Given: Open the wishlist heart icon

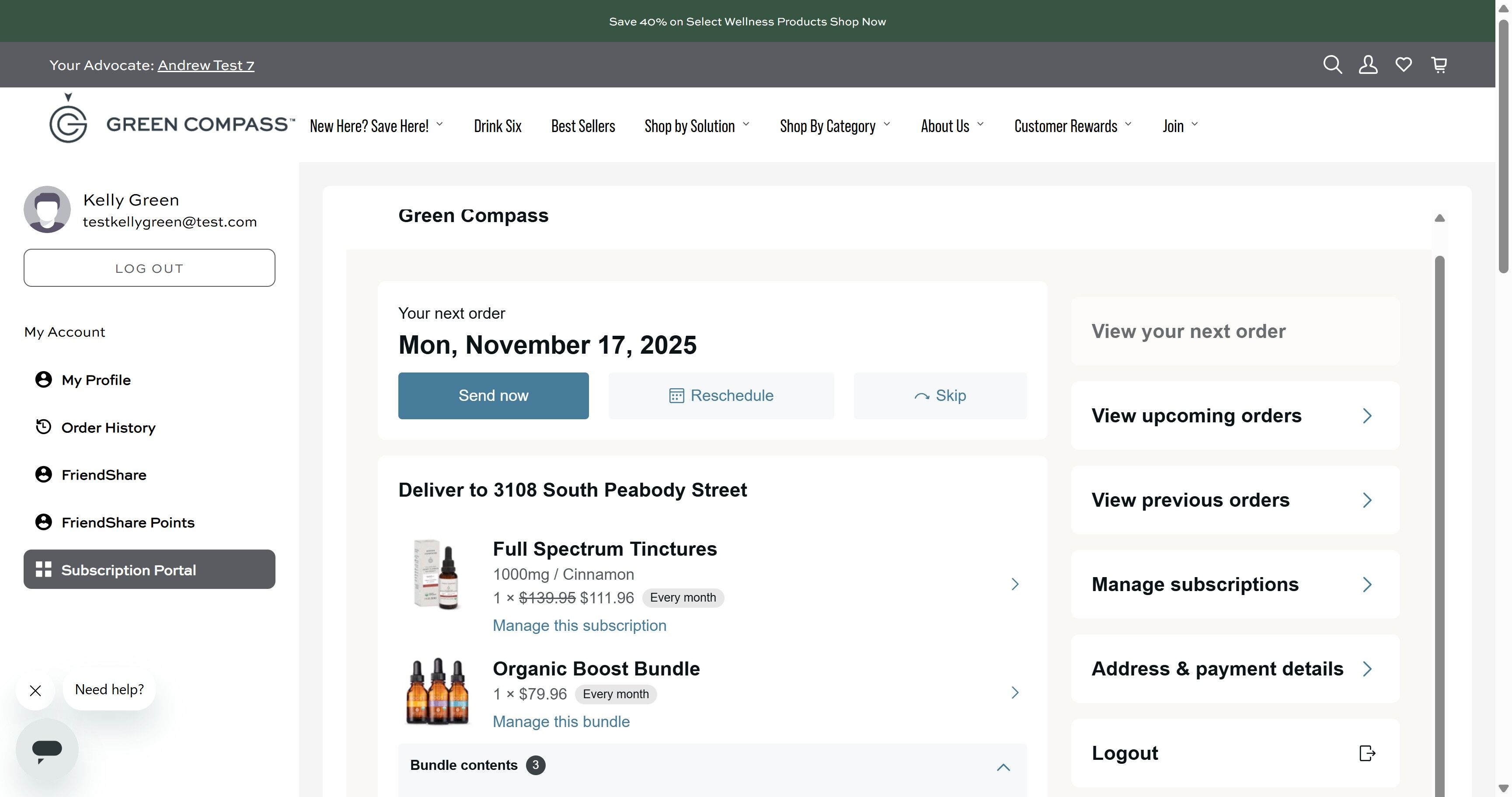Looking at the screenshot, I should click(1404, 65).
